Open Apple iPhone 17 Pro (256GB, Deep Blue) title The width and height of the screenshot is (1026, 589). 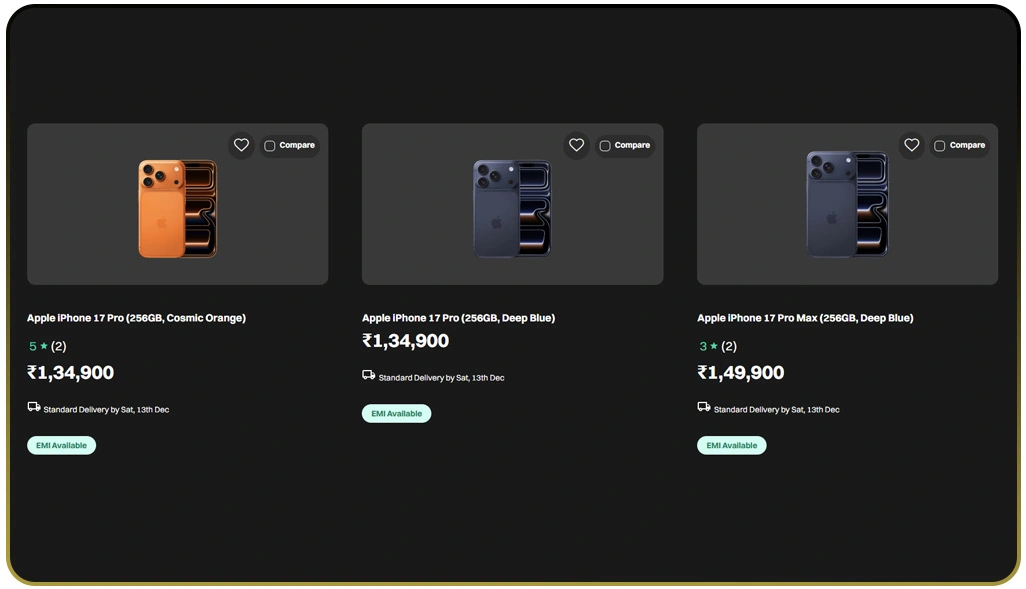[458, 318]
